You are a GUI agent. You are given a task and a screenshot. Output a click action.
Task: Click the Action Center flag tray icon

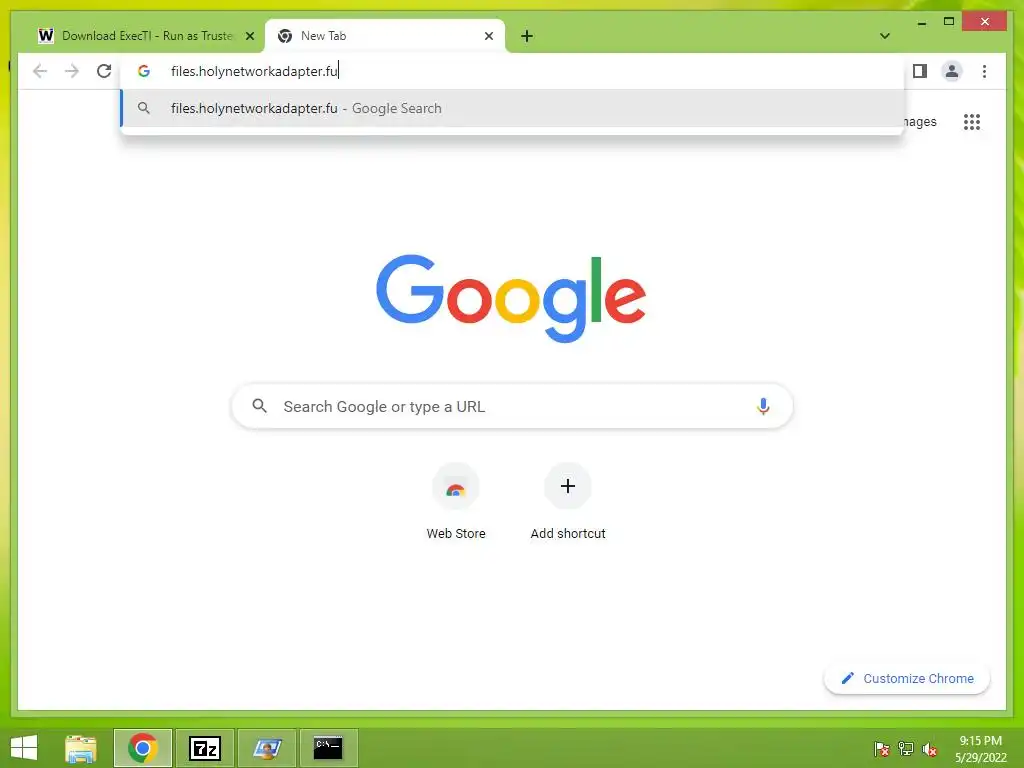pyautogui.click(x=882, y=749)
